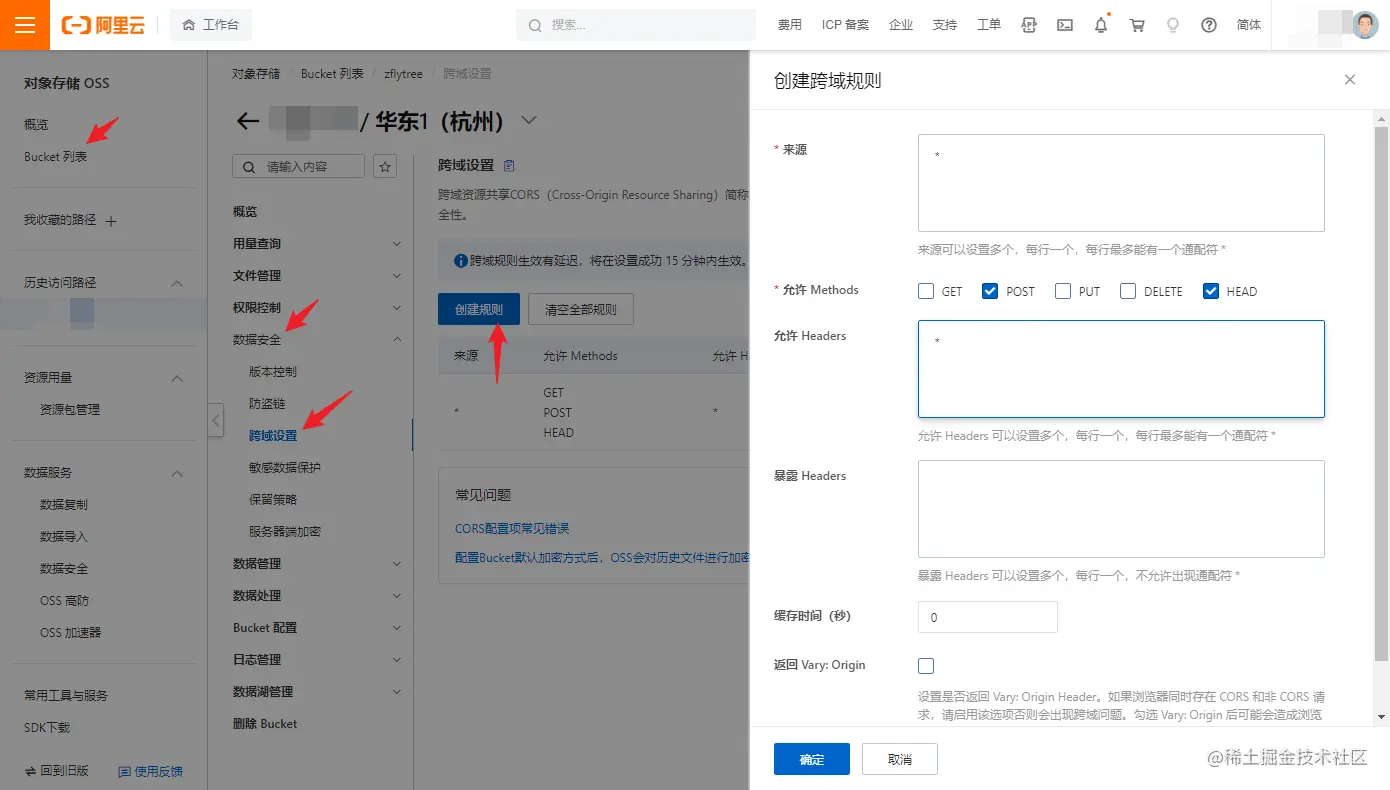Image resolution: width=1390 pixels, height=790 pixels.
Task: Click the blue 创建规则 button
Action: click(479, 310)
